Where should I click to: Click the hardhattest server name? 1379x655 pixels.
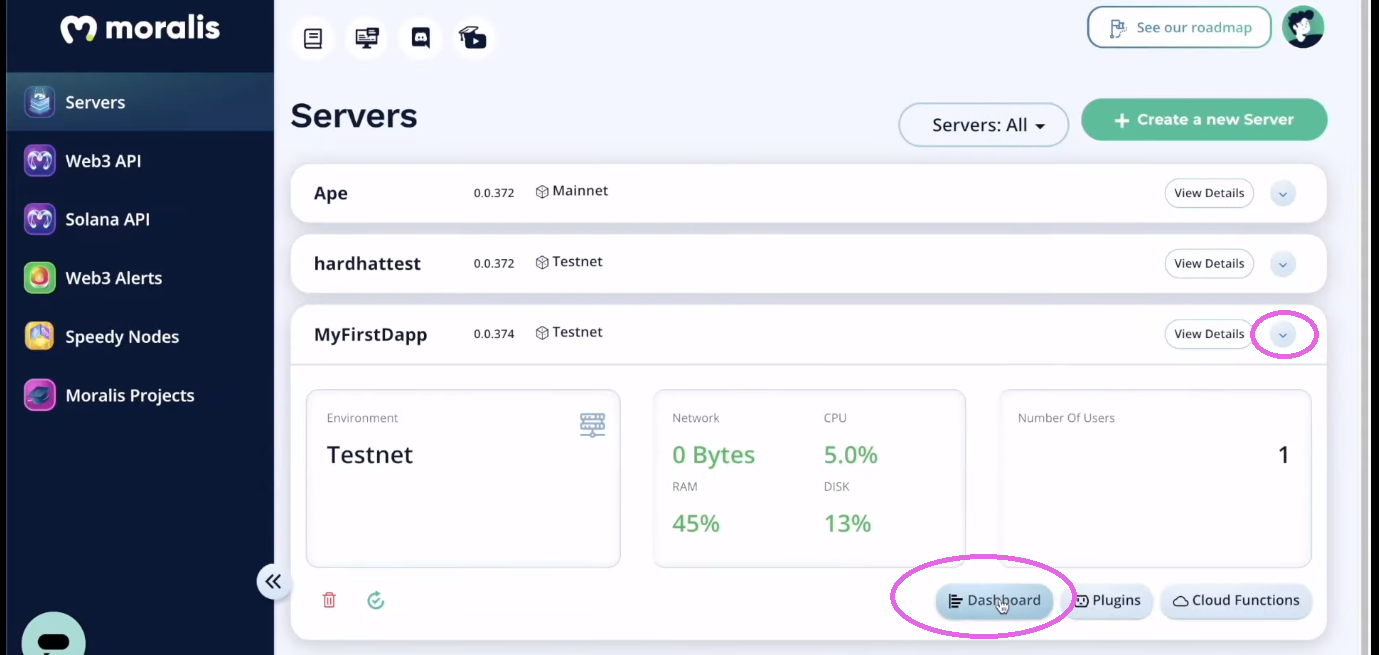point(367,264)
